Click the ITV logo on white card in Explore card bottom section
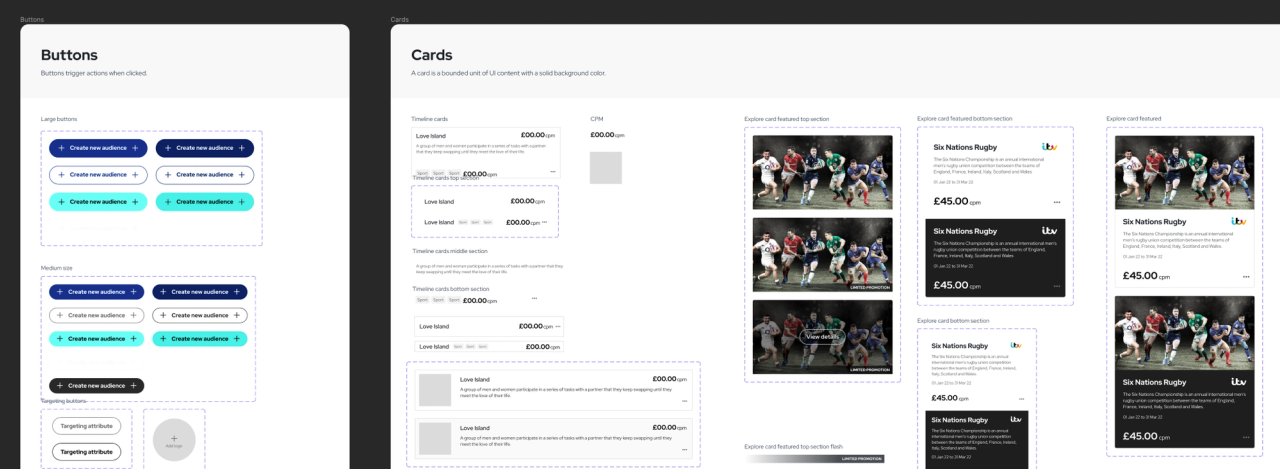 1016,345
